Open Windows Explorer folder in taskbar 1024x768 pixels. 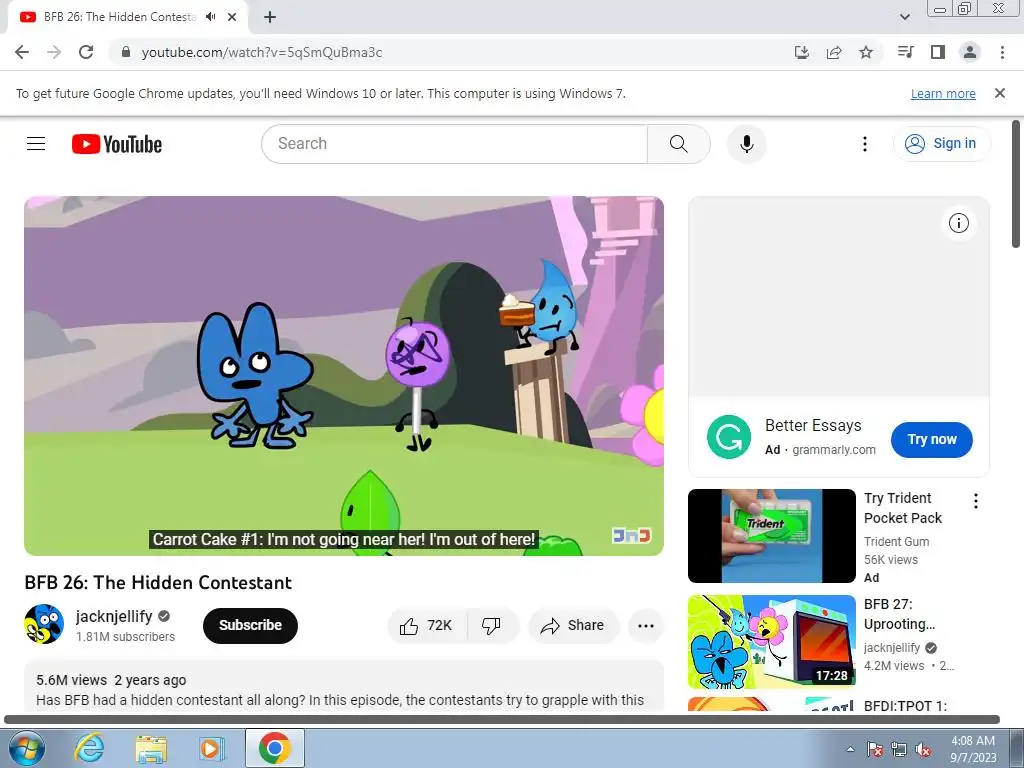point(151,748)
